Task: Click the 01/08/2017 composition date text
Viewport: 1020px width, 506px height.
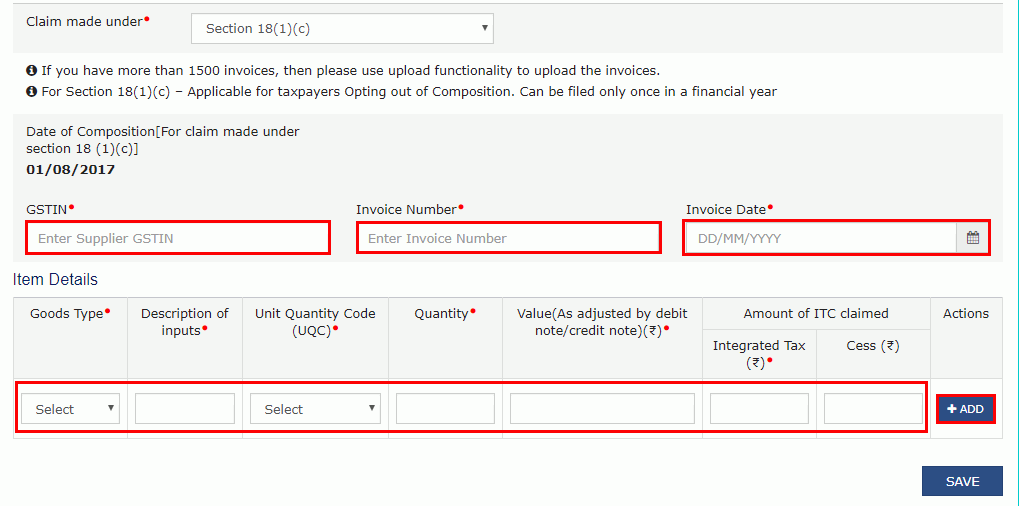Action: (x=70, y=170)
